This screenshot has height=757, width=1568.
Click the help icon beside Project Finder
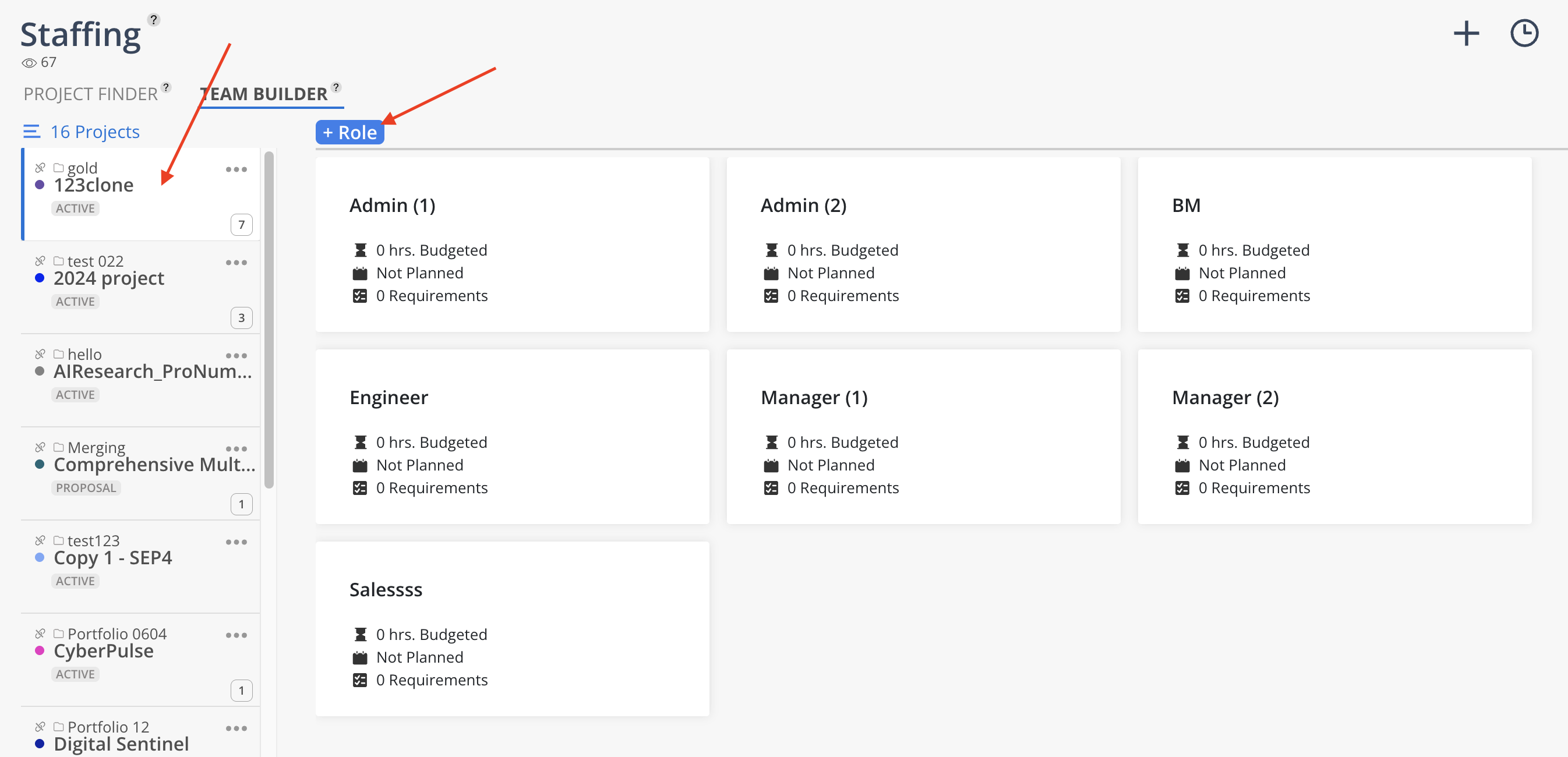(165, 87)
